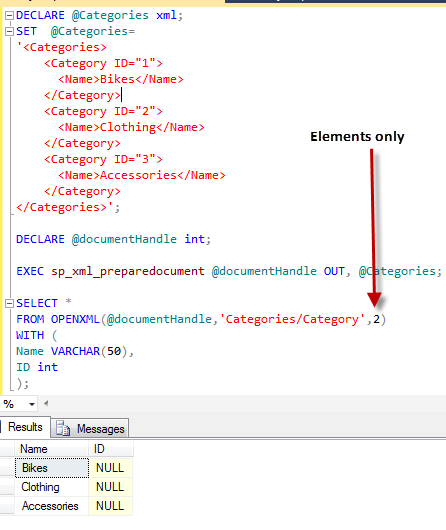
Task: Select the ID column header
Action: coord(111,449)
